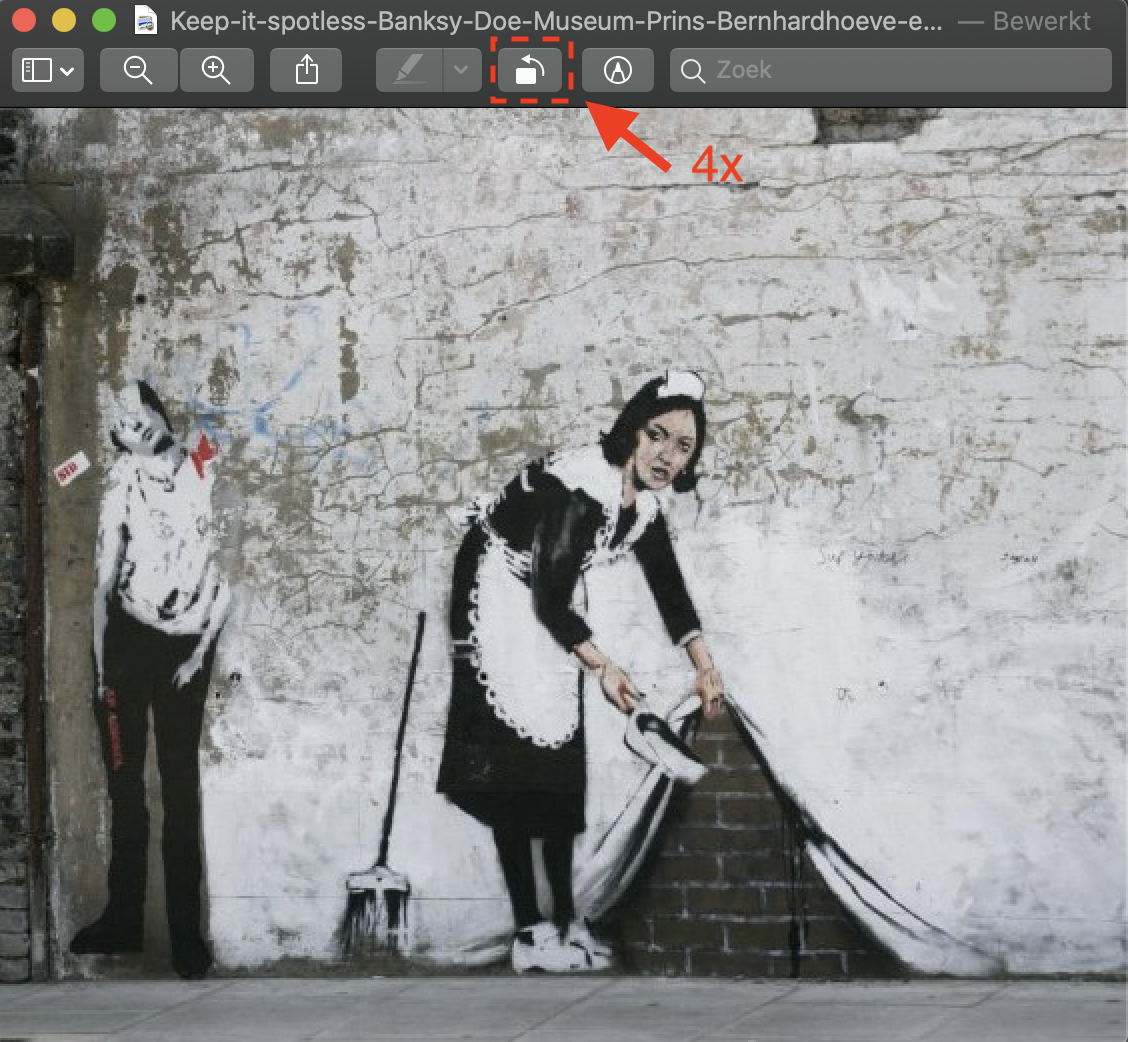Image resolution: width=1128 pixels, height=1042 pixels.
Task: Expand the highlight color dropdown arrow
Action: coord(462,71)
